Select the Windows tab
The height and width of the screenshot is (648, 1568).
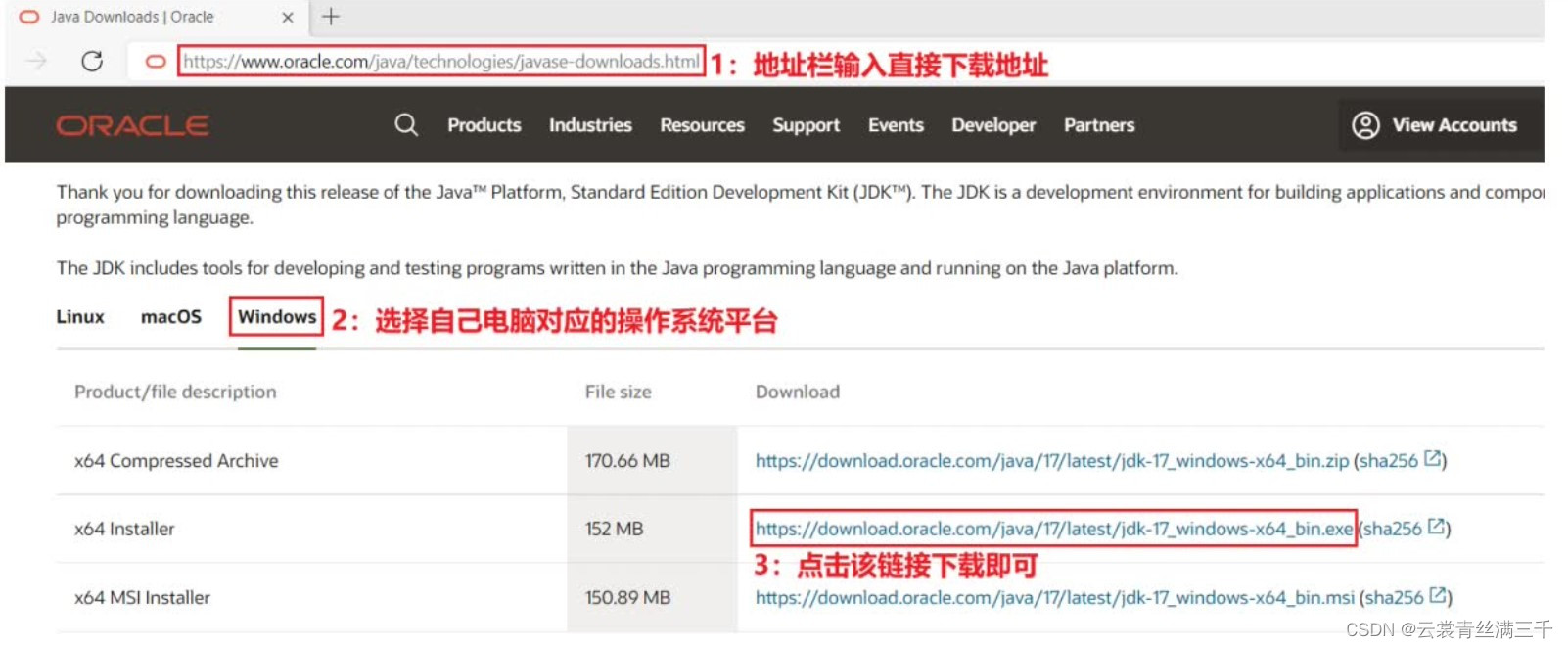(277, 317)
